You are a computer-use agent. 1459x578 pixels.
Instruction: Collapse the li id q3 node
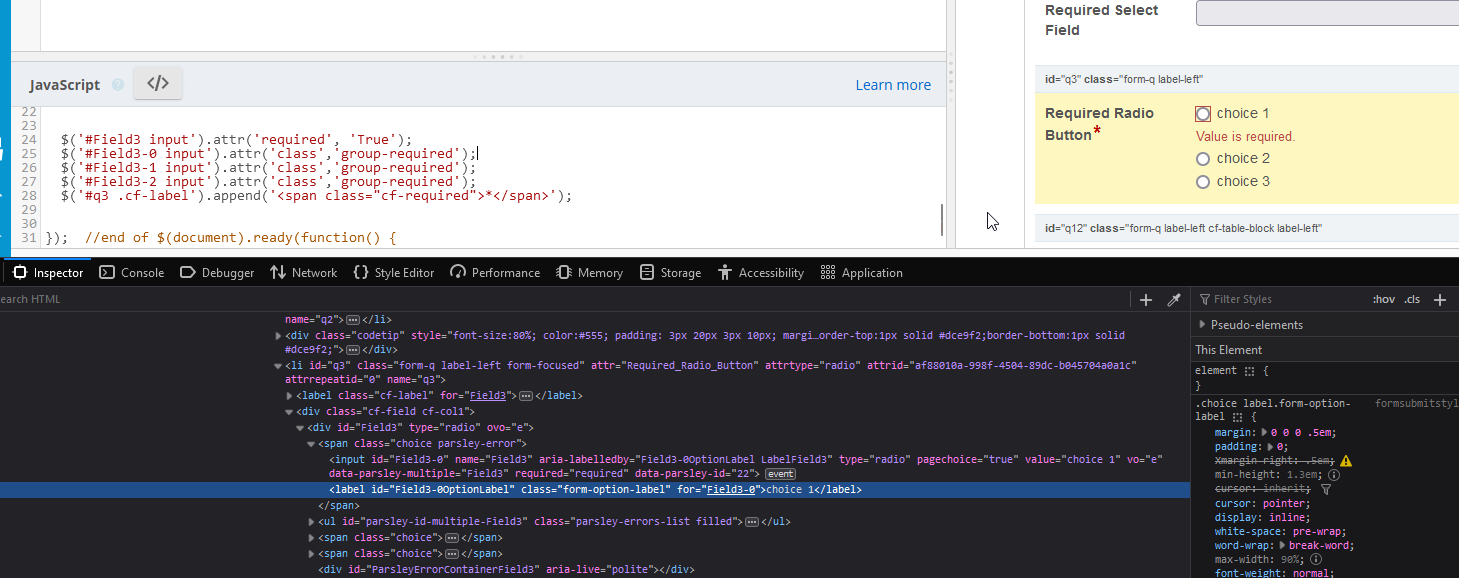[x=279, y=366]
